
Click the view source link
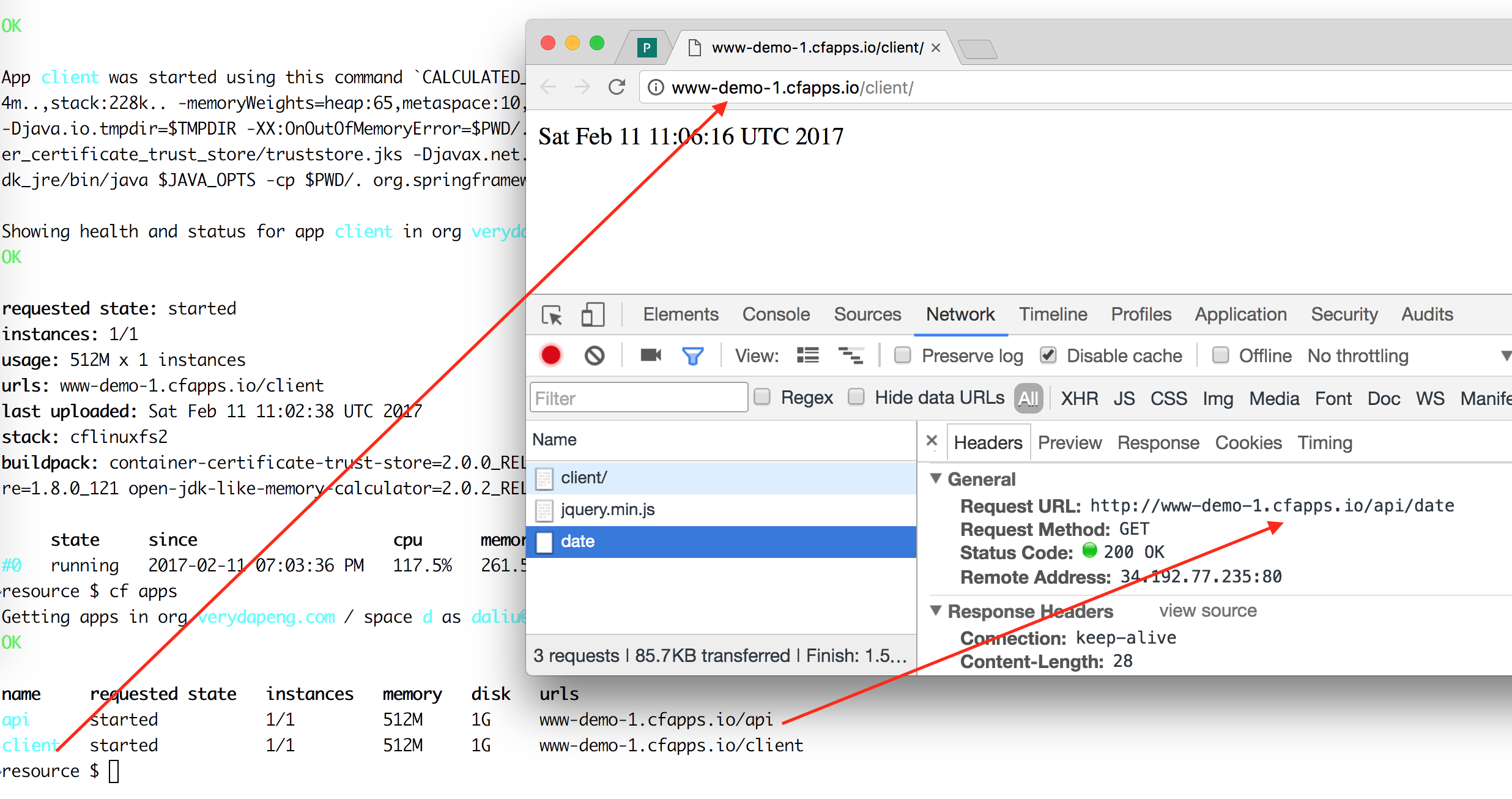pyautogui.click(x=1207, y=611)
